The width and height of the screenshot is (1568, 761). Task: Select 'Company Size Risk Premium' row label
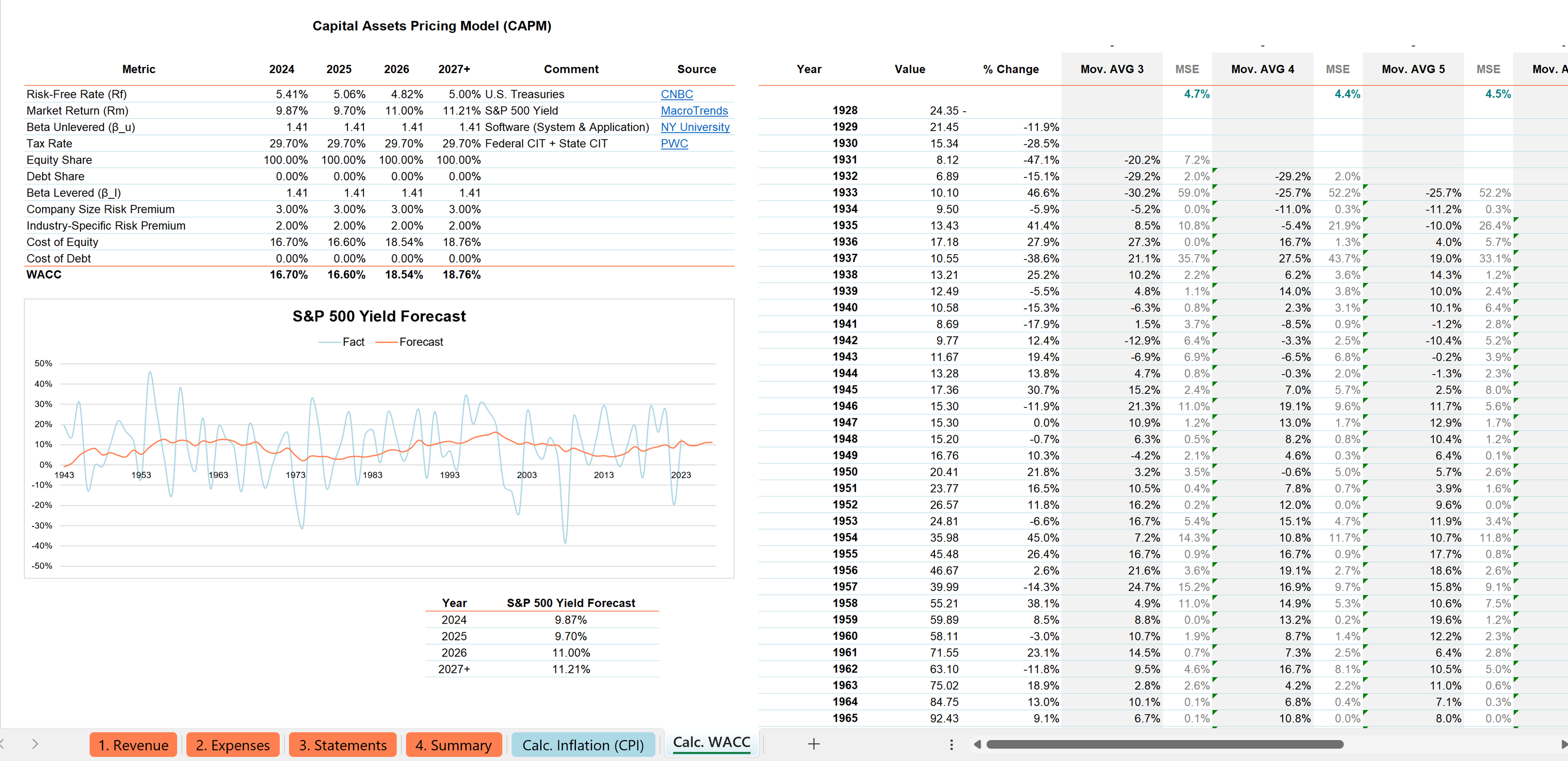101,209
